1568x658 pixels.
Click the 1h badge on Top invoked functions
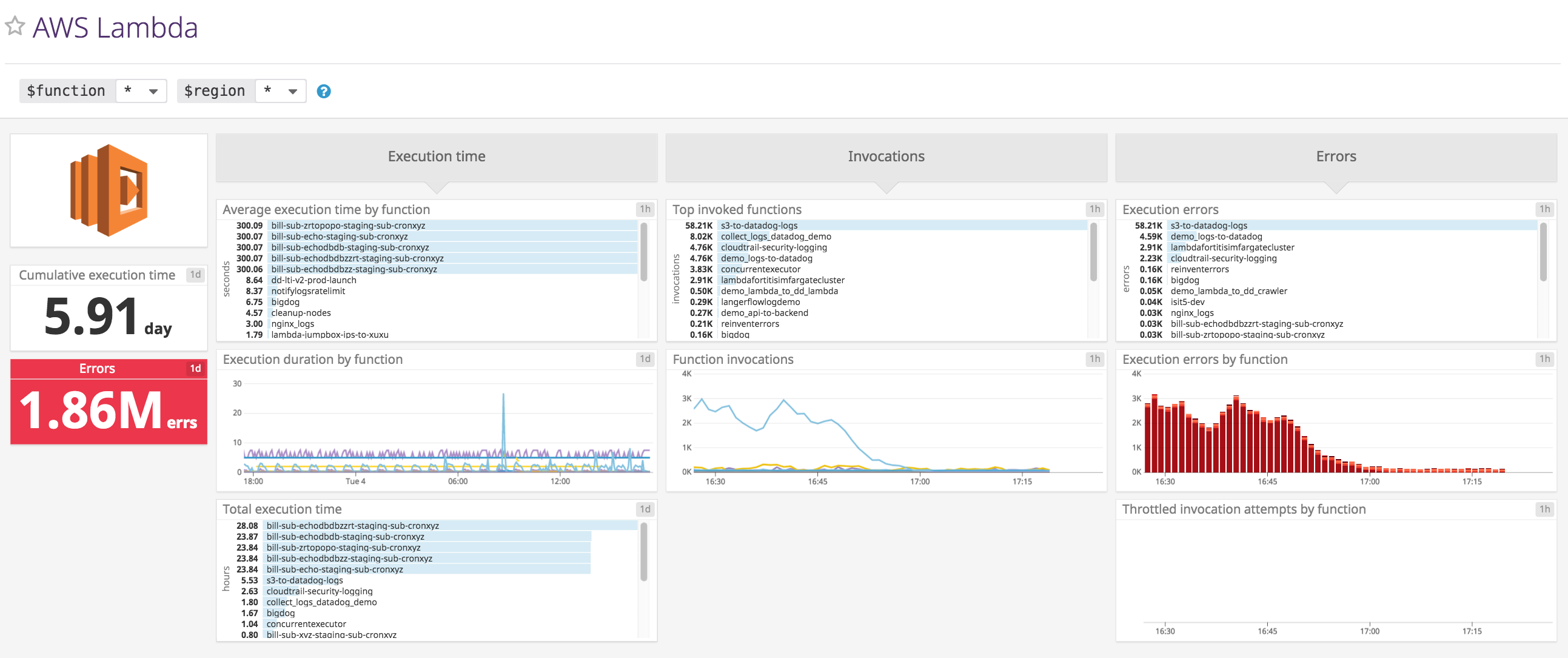[x=1094, y=209]
